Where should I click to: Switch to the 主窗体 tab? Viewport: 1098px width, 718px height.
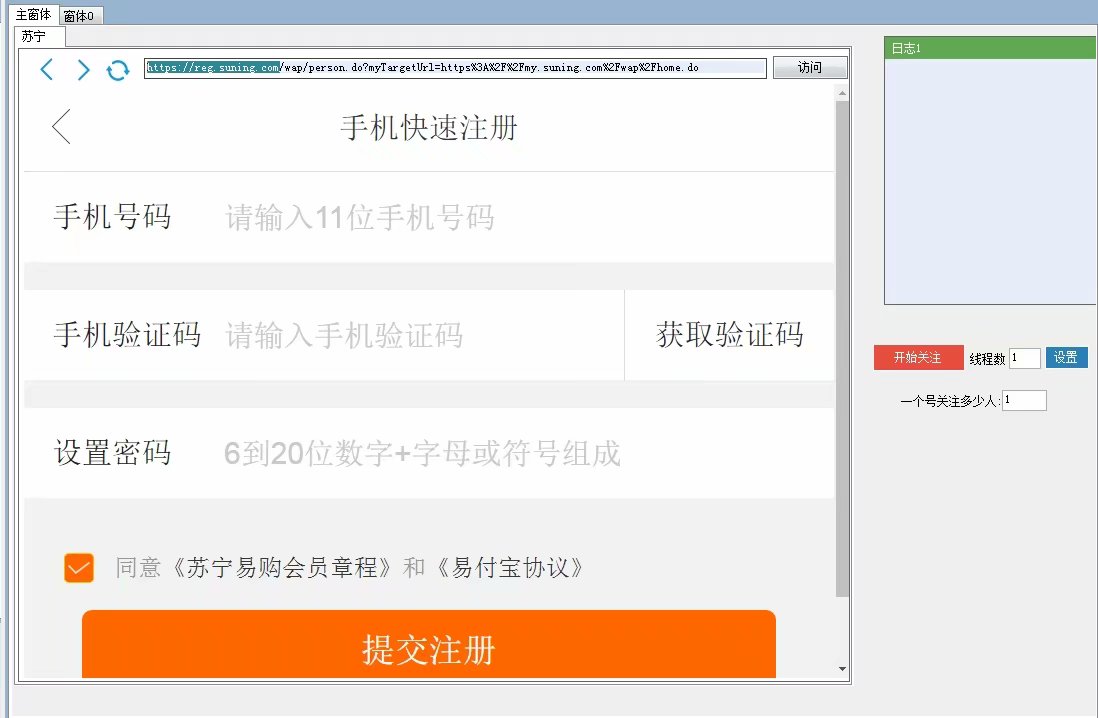[x=33, y=14]
